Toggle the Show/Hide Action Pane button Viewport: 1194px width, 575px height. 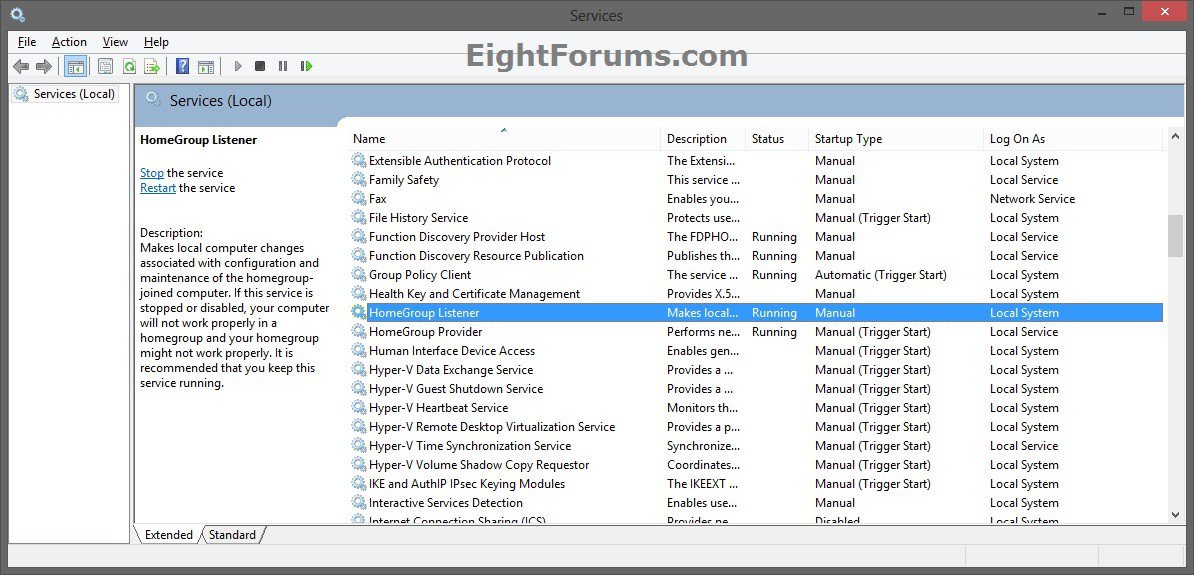(x=206, y=66)
